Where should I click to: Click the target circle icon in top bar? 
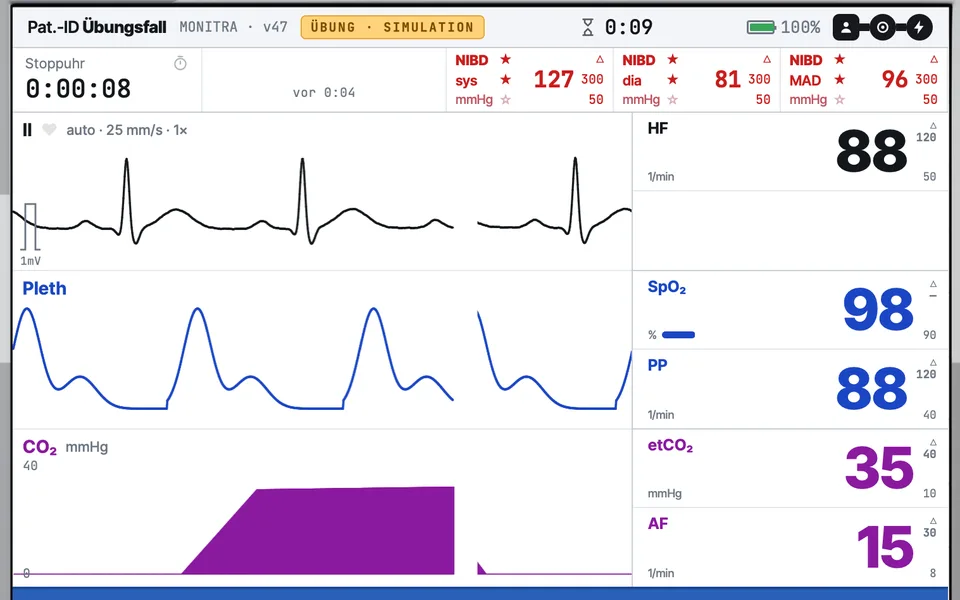click(x=882, y=28)
